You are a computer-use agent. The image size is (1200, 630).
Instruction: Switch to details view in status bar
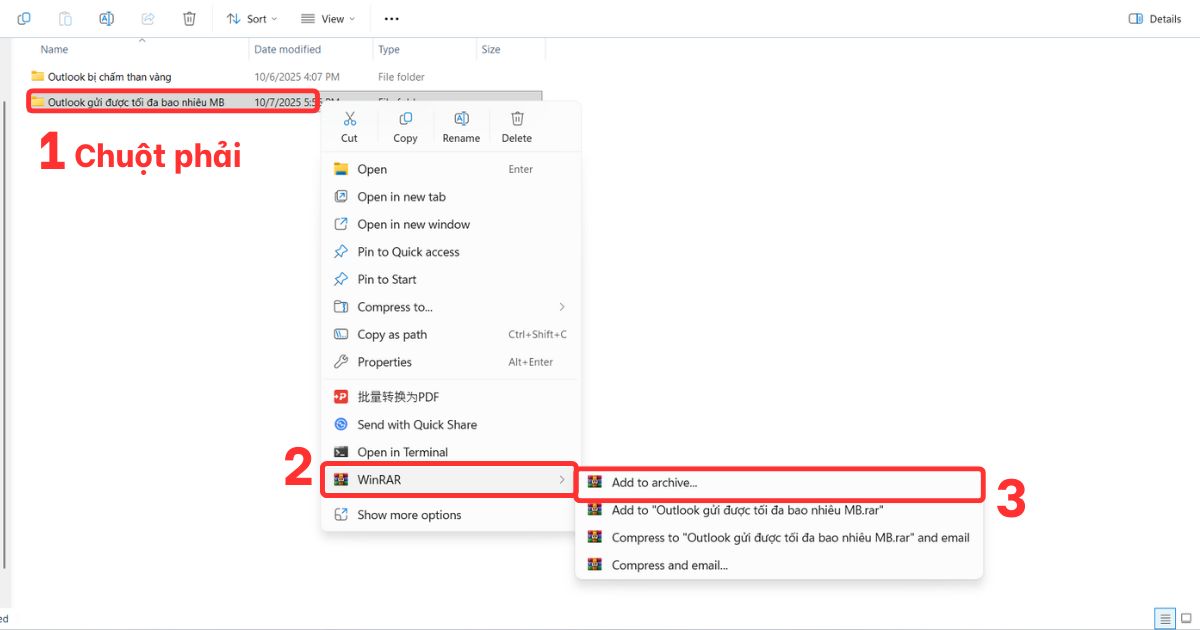coord(1164,618)
